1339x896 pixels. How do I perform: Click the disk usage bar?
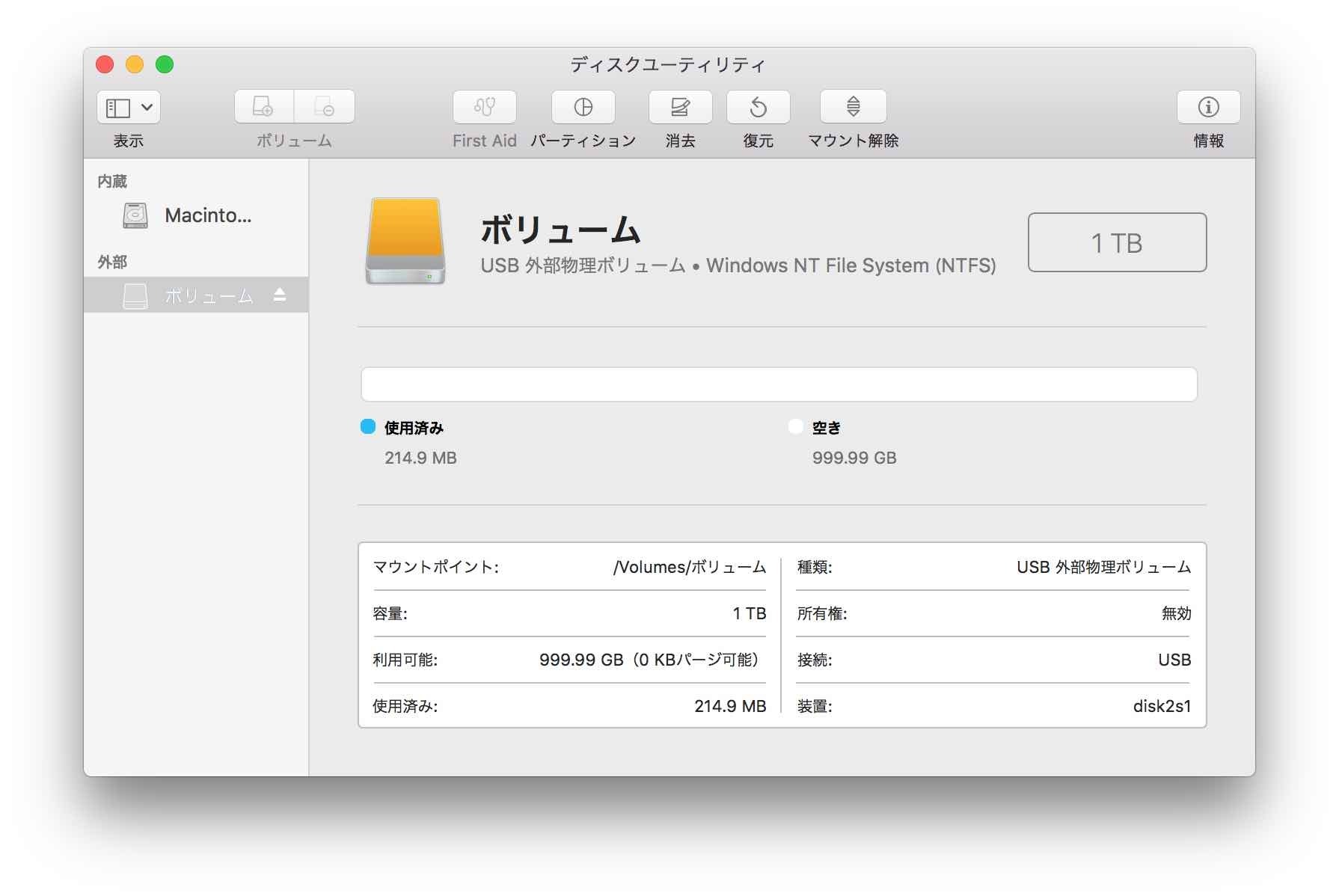779,384
